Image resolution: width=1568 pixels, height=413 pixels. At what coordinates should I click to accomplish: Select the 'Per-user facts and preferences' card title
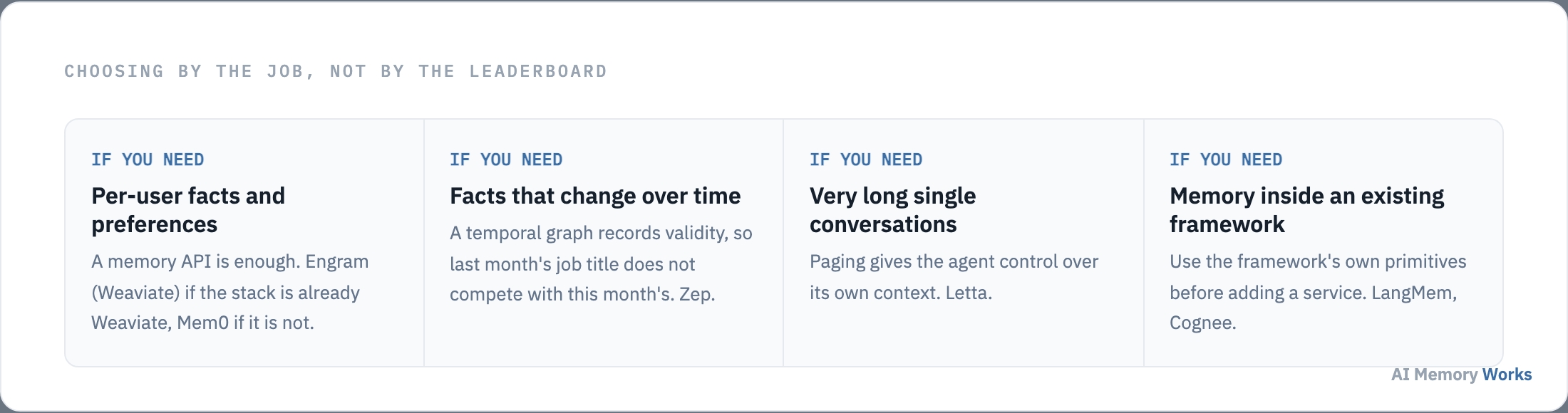point(188,210)
